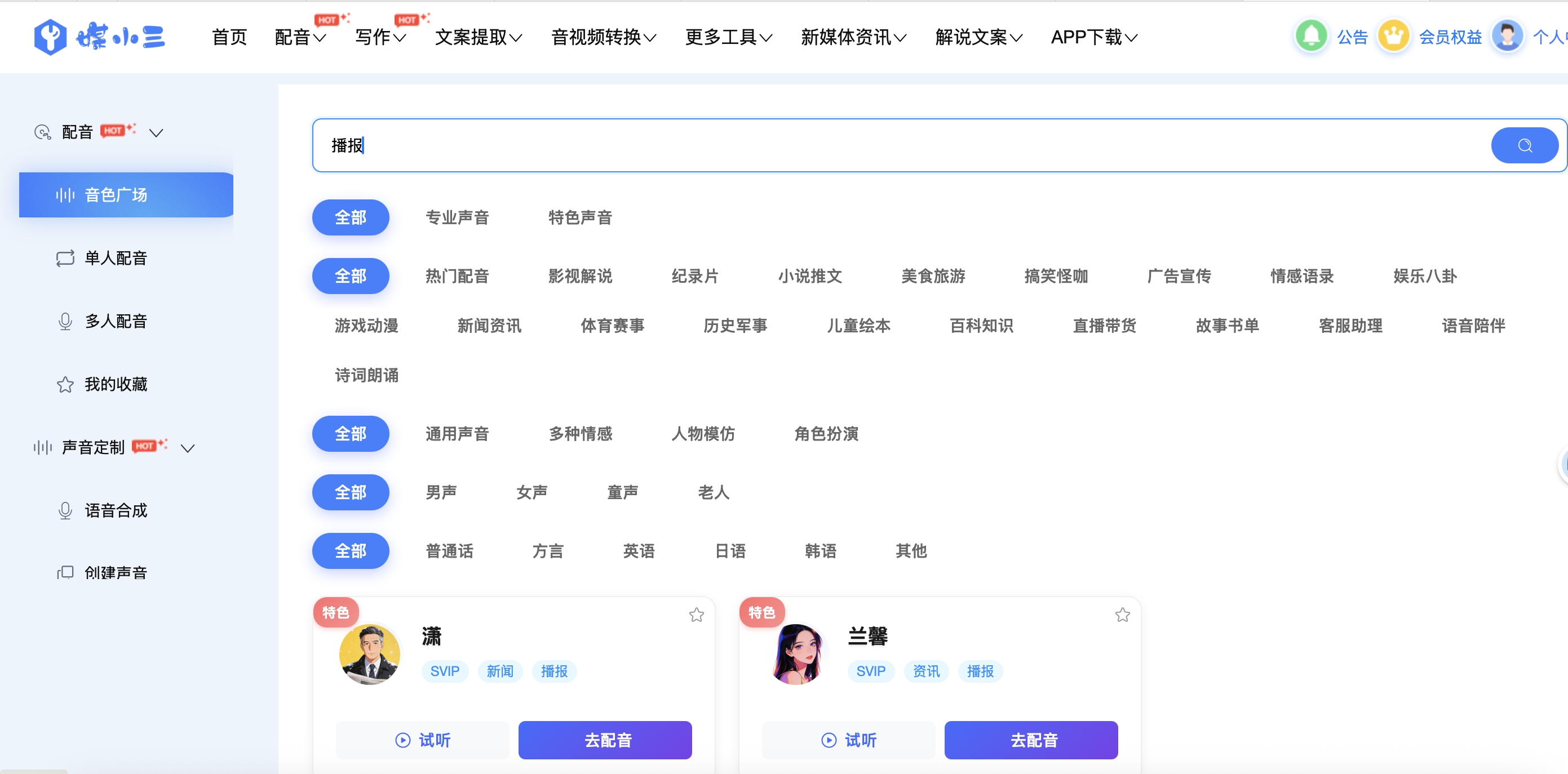This screenshot has height=774, width=1568.
Task: Click the 会员权益 crown icon
Action: tap(1393, 36)
